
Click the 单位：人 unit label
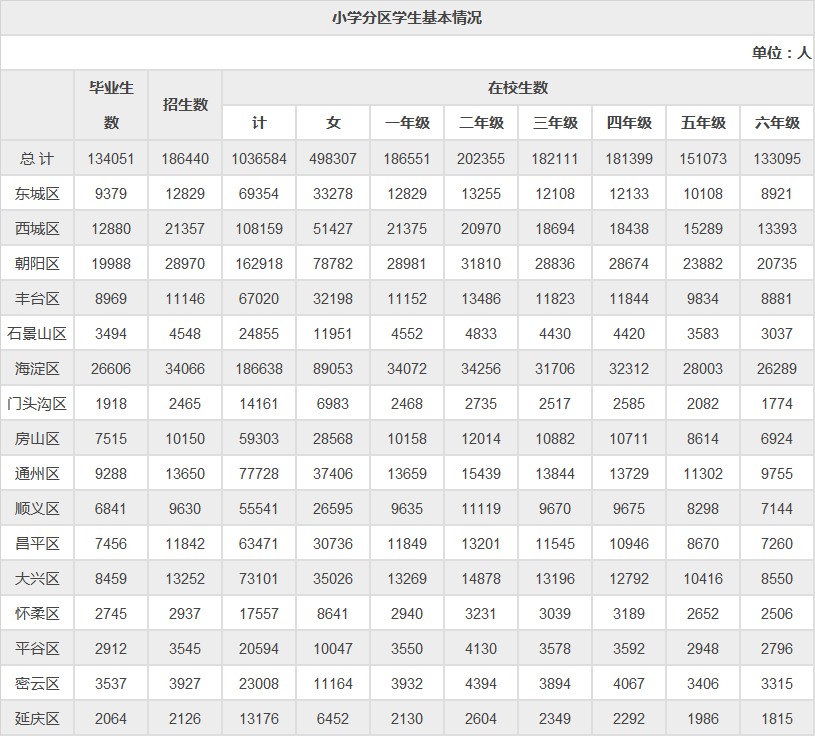click(780, 53)
